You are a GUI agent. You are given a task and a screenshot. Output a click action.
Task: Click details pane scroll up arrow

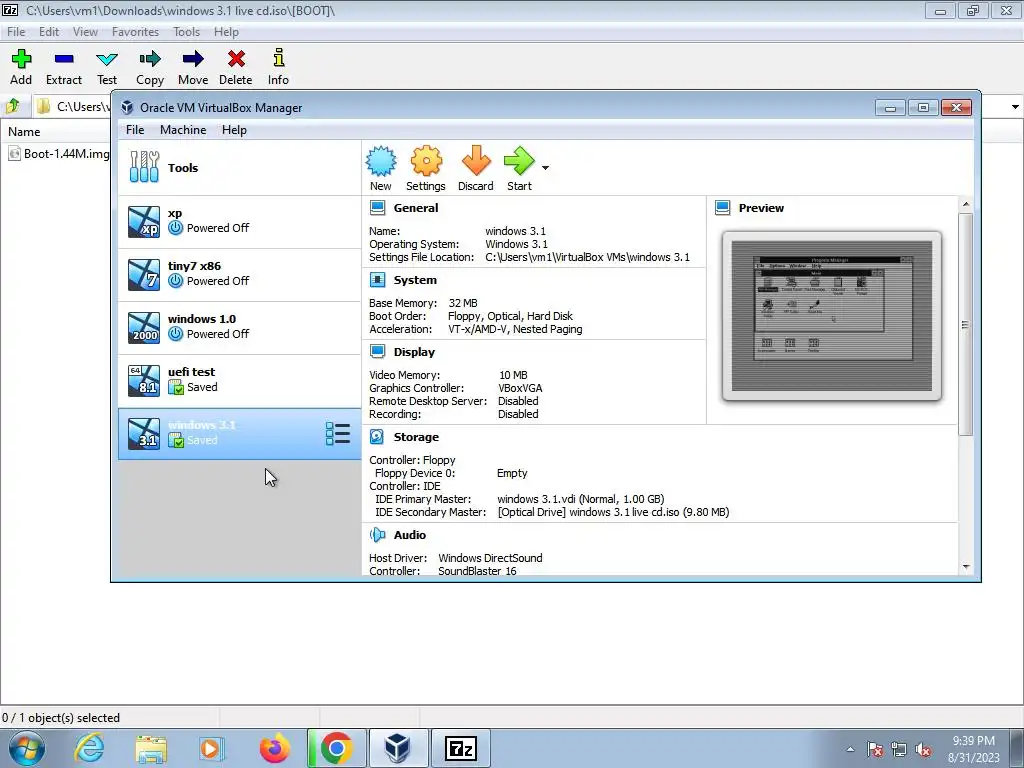[x=966, y=204]
